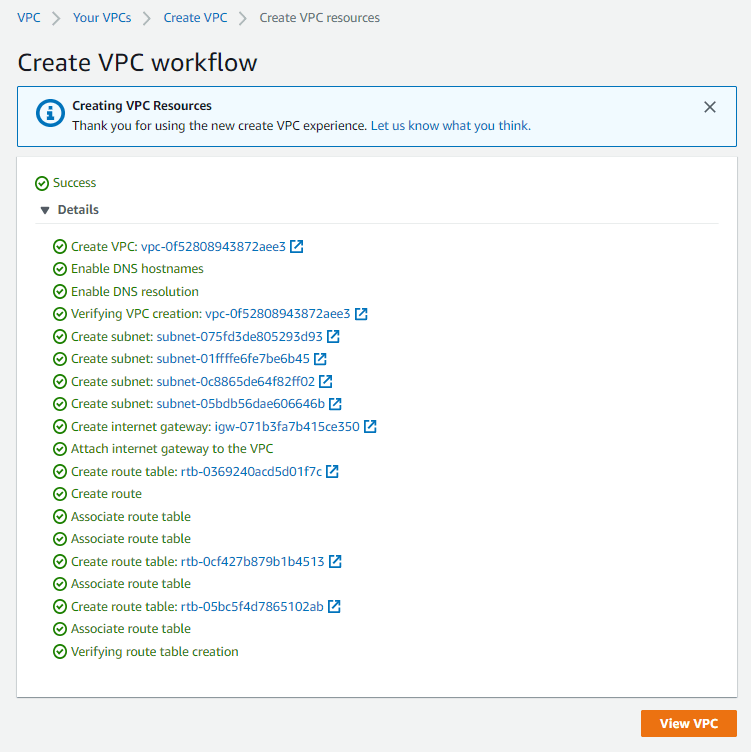Click Create VPC resources breadcrumb text
Viewport: 751px width, 752px height.
319,18
